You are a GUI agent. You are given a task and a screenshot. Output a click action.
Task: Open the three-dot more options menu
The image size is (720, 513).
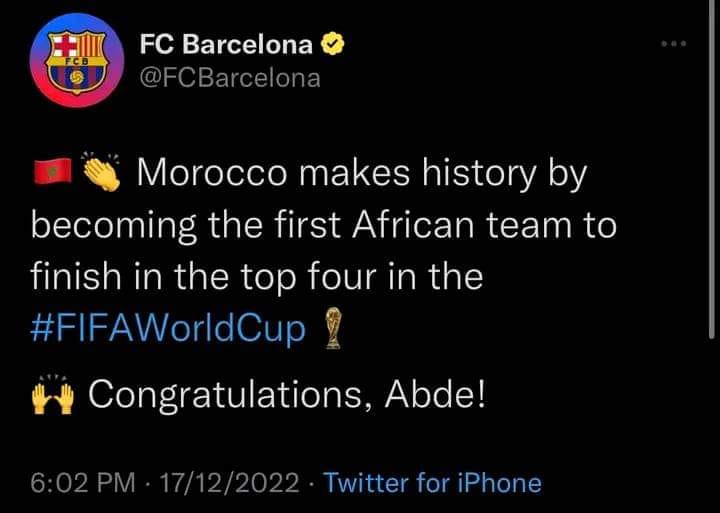(x=674, y=44)
